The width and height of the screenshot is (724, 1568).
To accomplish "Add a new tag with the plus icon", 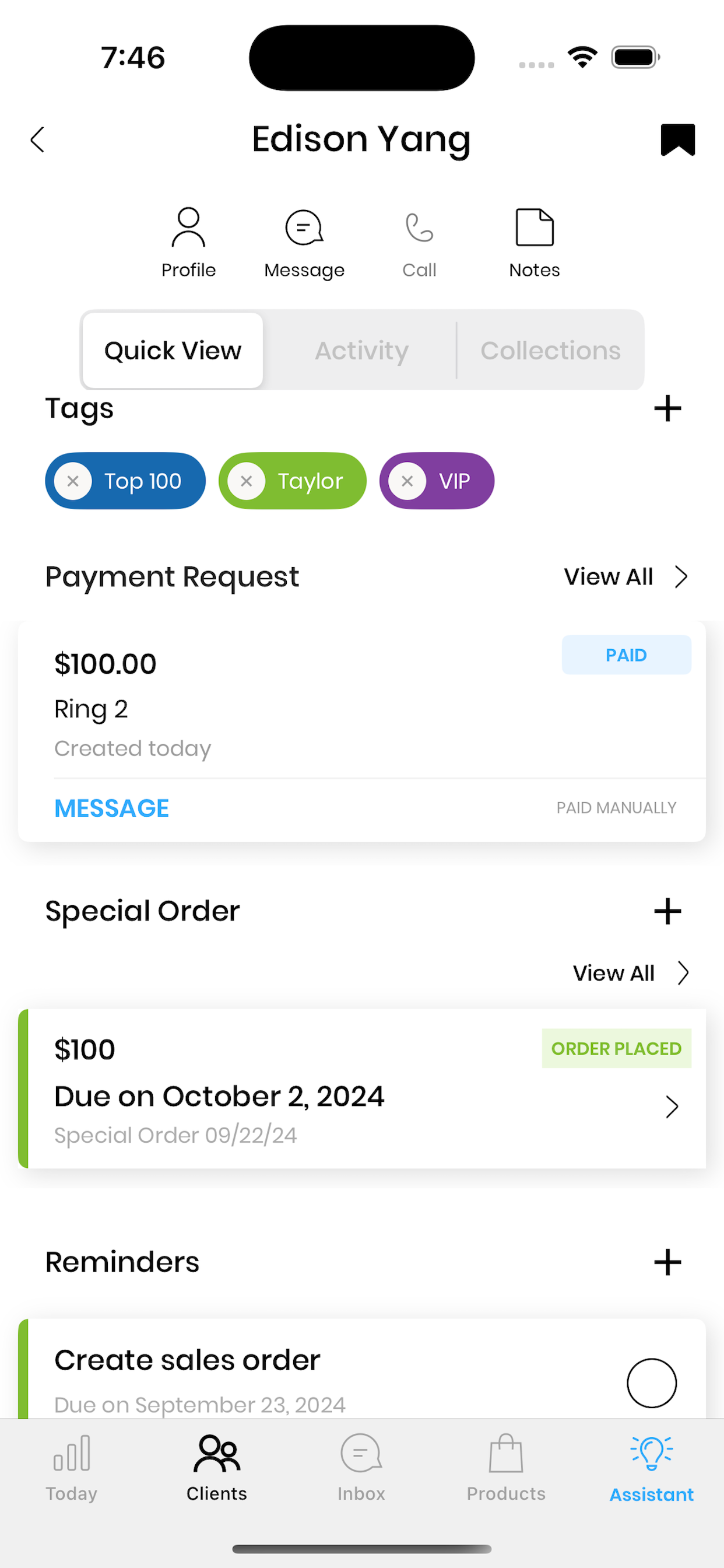I will click(x=667, y=408).
